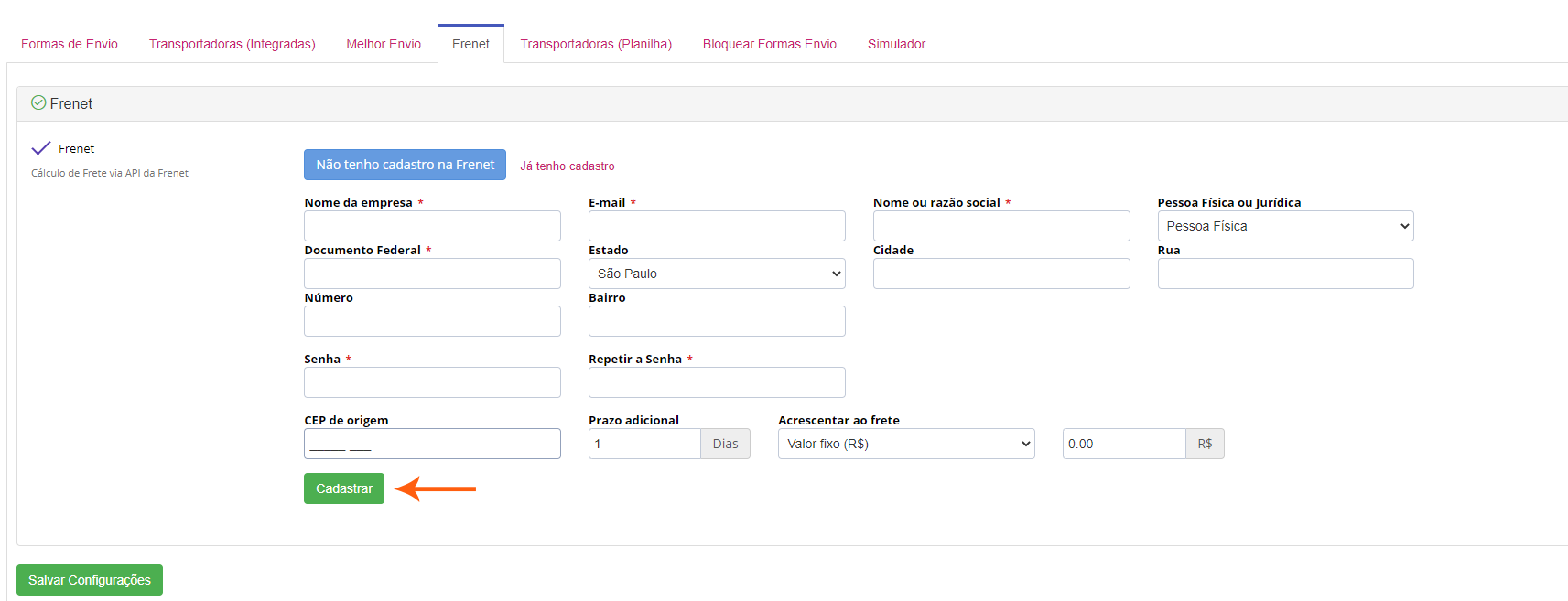The height and width of the screenshot is (601, 1568).
Task: Toggle the Frenet checkmark in sidebar
Action: 41,148
